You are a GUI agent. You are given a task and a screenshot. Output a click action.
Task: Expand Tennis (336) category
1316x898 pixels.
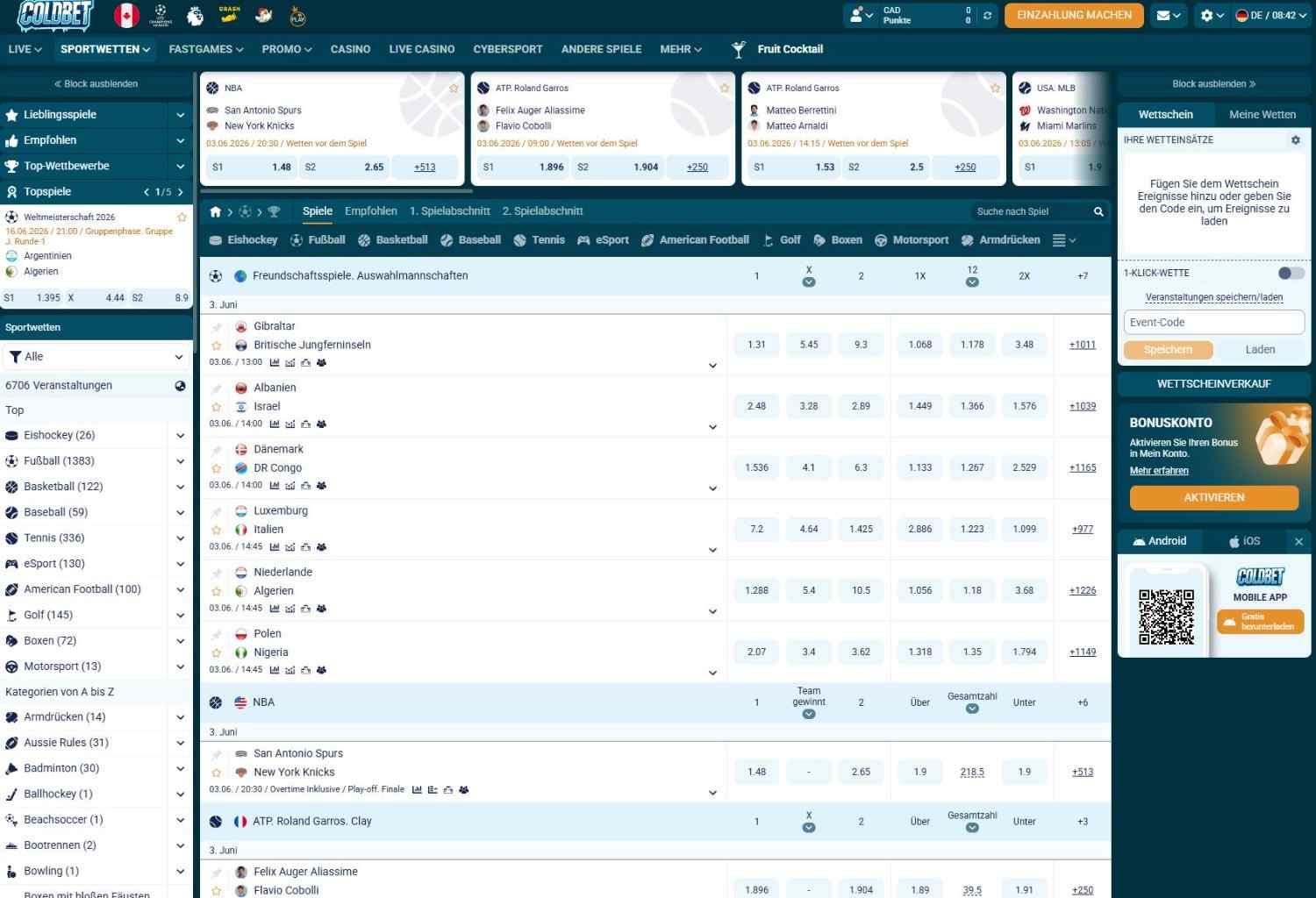coord(180,538)
